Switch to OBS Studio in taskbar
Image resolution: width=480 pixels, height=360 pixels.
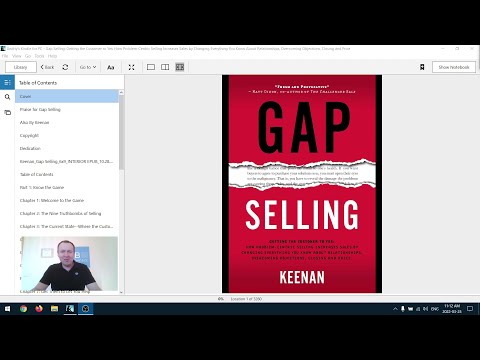coord(86,309)
